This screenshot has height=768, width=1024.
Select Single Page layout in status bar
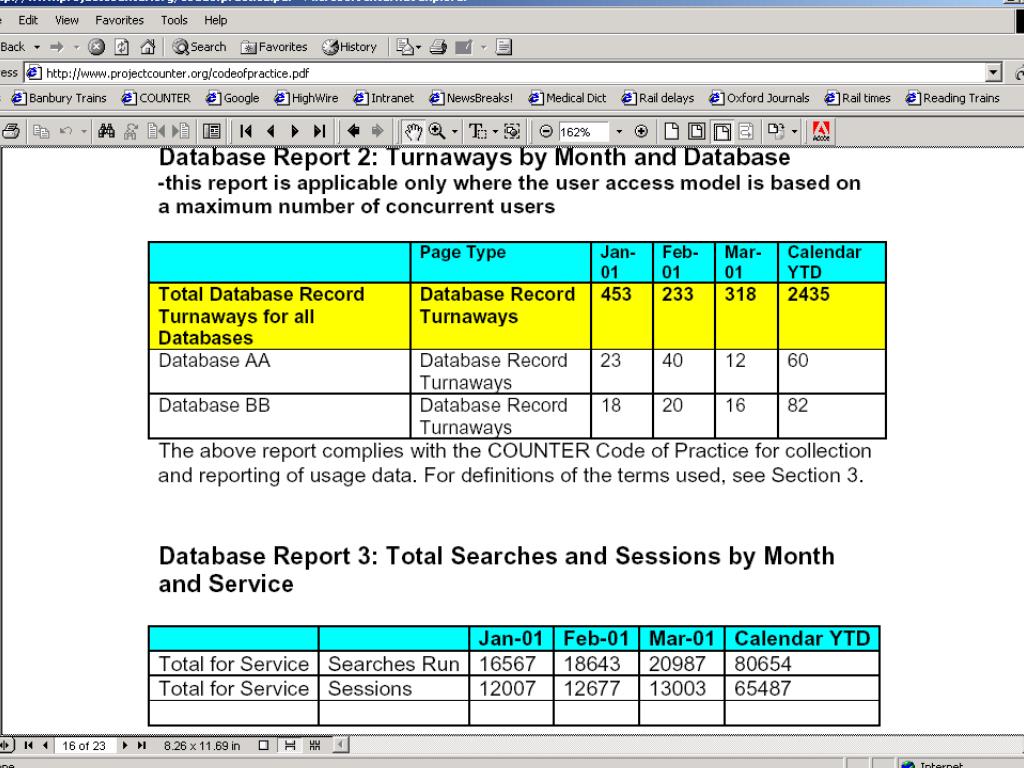coord(263,745)
